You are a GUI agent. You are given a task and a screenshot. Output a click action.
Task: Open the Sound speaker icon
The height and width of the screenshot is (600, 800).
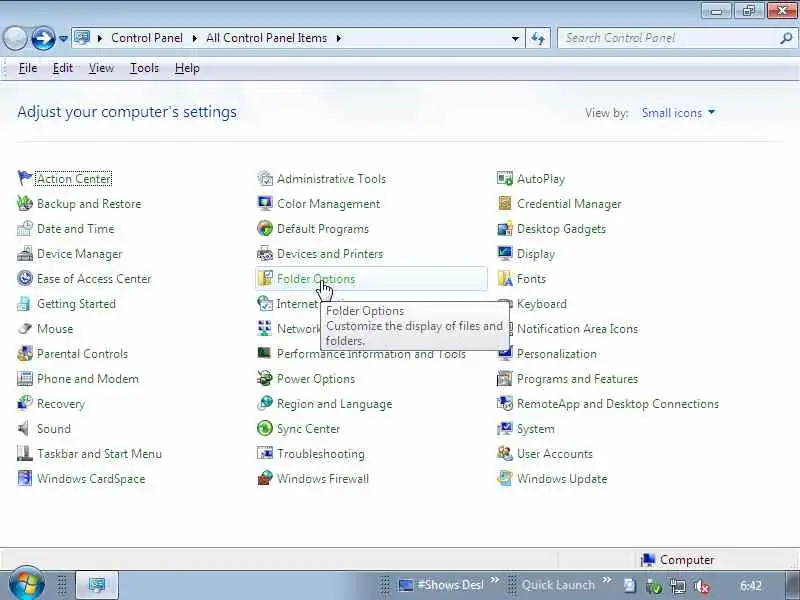tap(24, 428)
